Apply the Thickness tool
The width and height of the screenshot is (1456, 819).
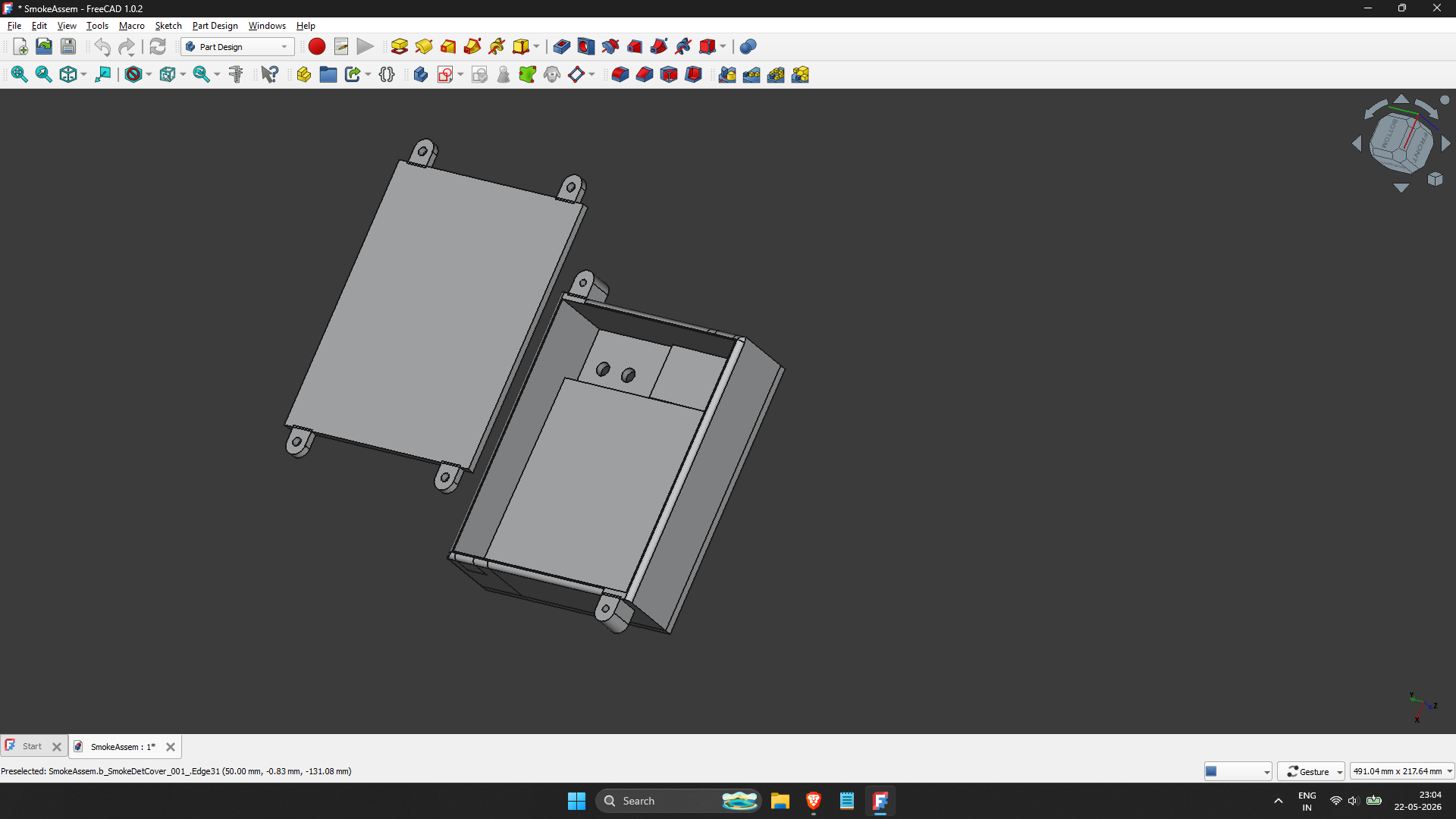693,74
